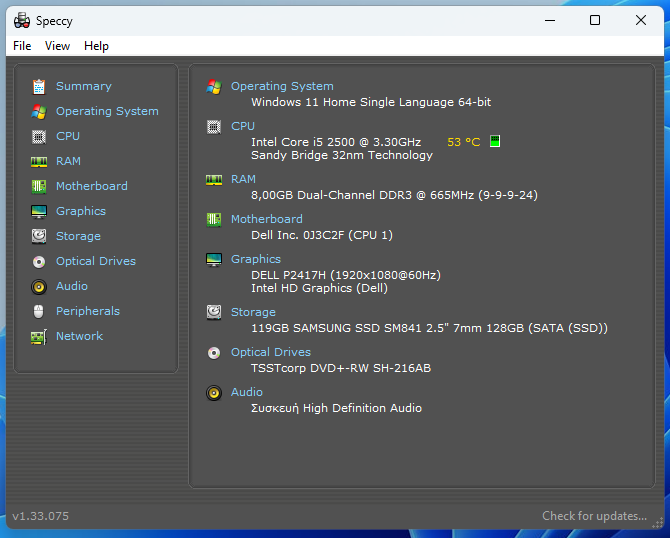Click the Optical Drives disc icon in summary panel
670x538 pixels.
214,353
